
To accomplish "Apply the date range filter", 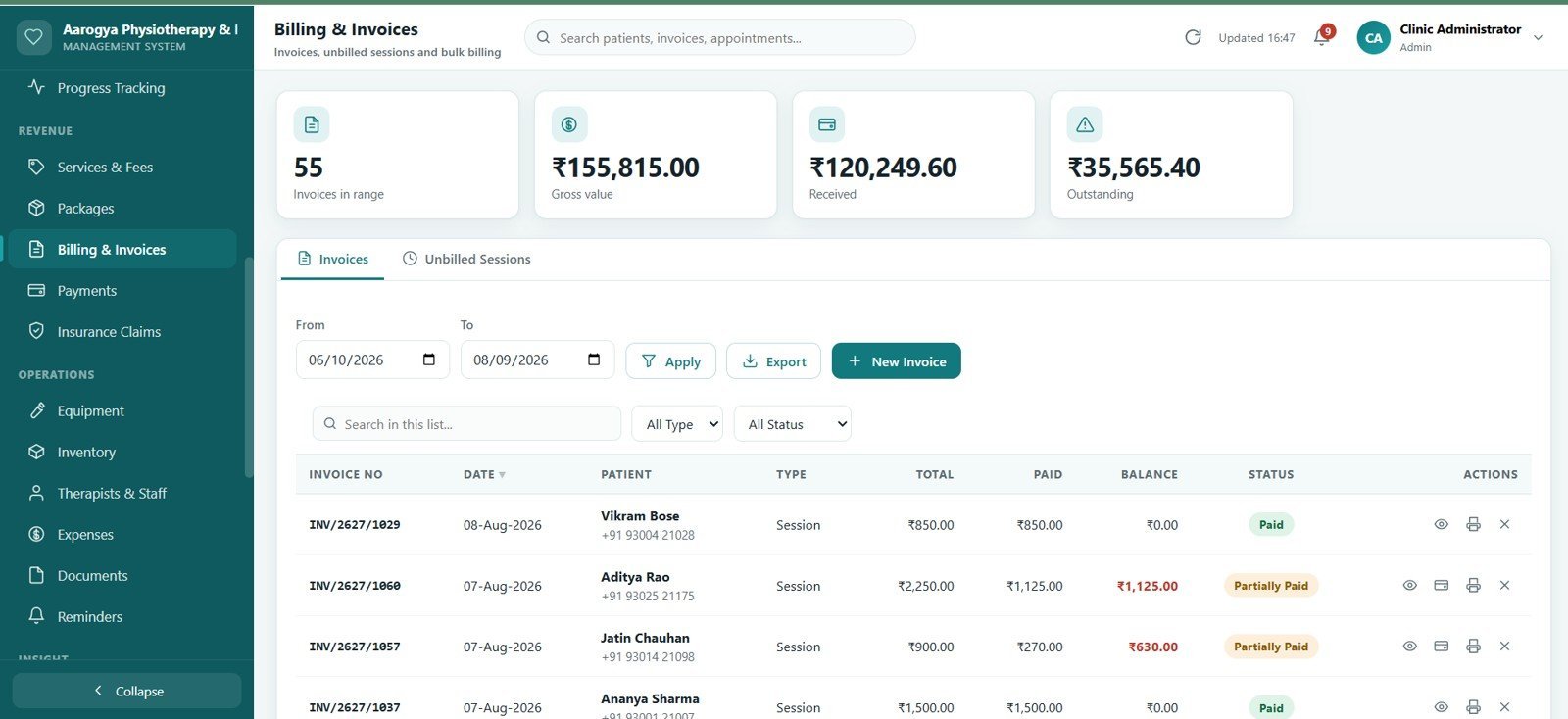I will [x=670, y=361].
